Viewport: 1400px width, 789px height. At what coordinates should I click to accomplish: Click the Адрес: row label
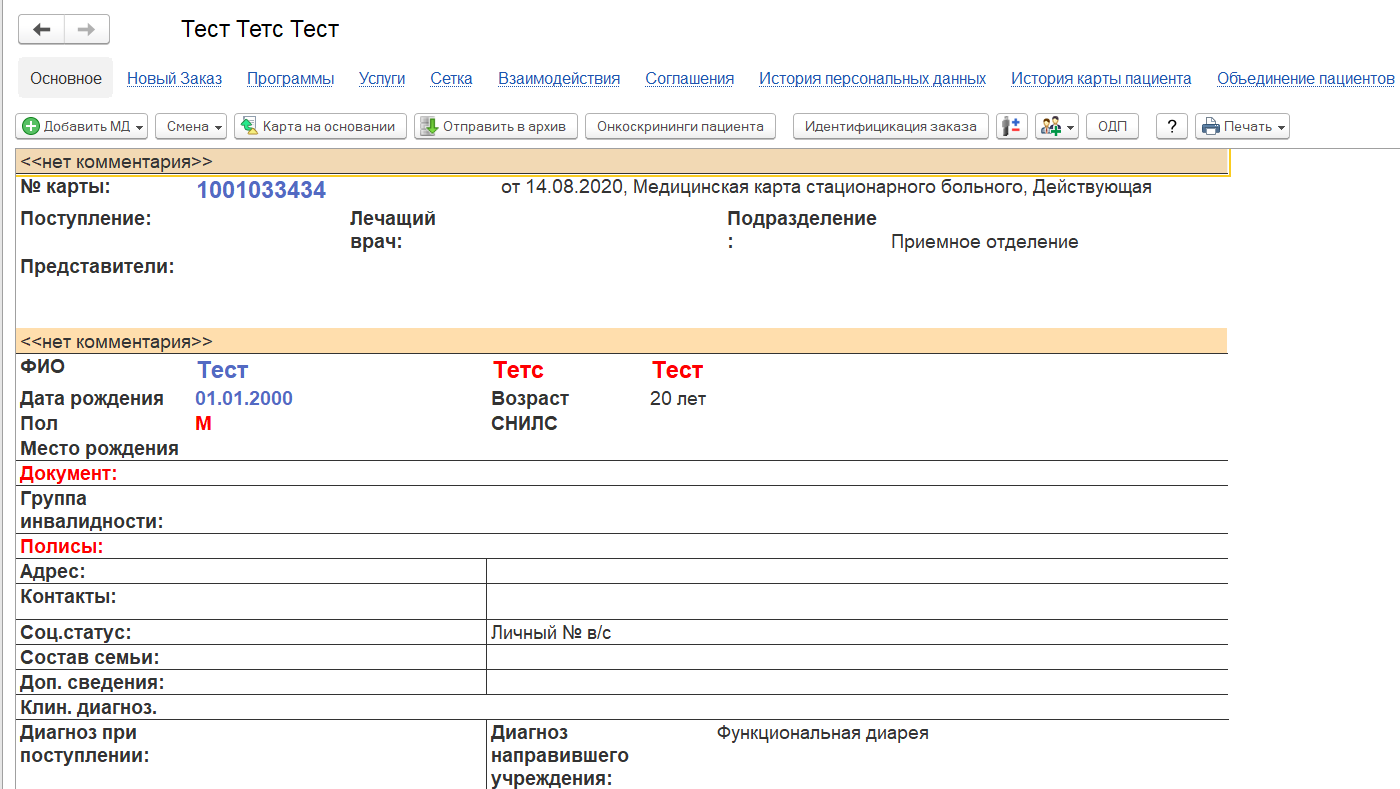point(53,571)
